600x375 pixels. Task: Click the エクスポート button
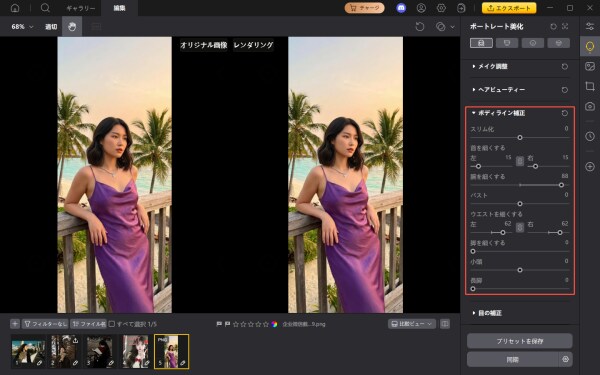click(509, 8)
